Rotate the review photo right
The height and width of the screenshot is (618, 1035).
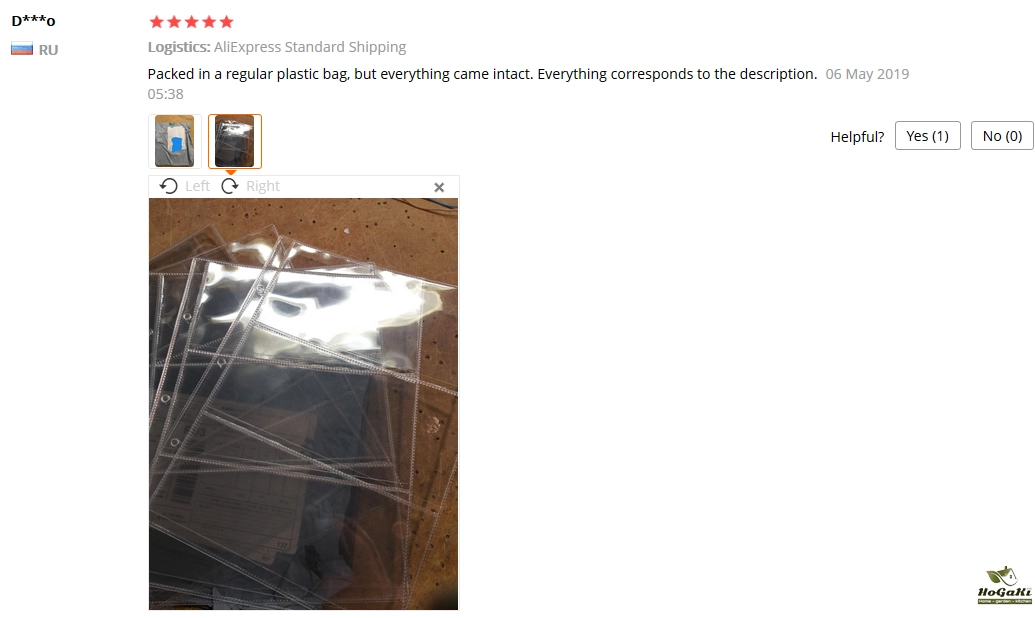(x=250, y=186)
